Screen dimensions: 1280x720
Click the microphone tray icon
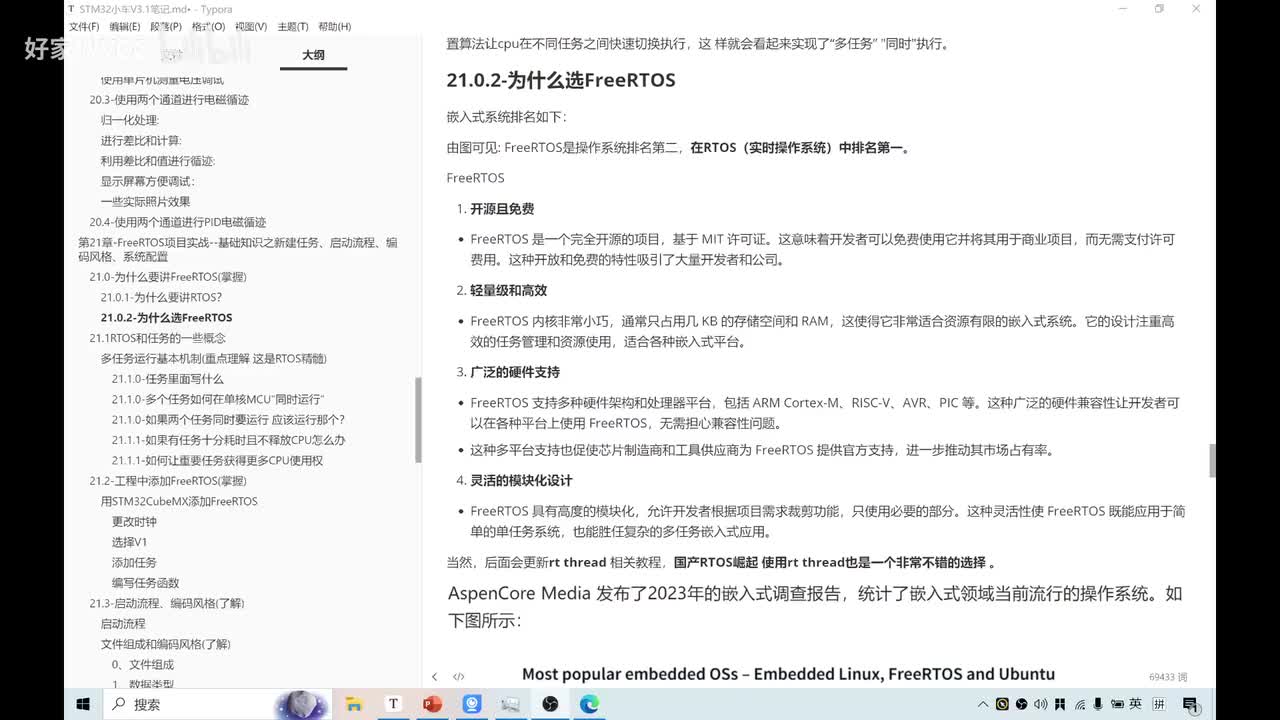pyautogui.click(x=1098, y=704)
